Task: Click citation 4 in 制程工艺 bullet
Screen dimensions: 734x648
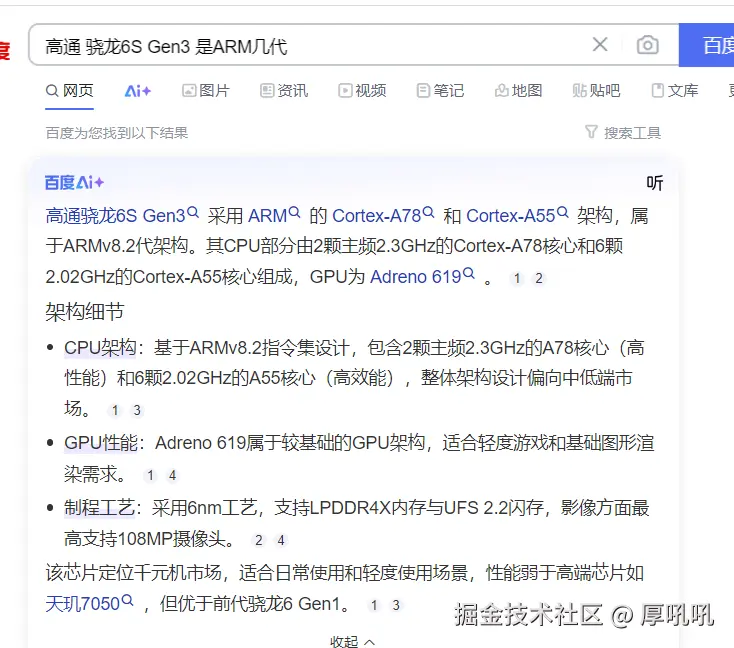Action: 281,540
